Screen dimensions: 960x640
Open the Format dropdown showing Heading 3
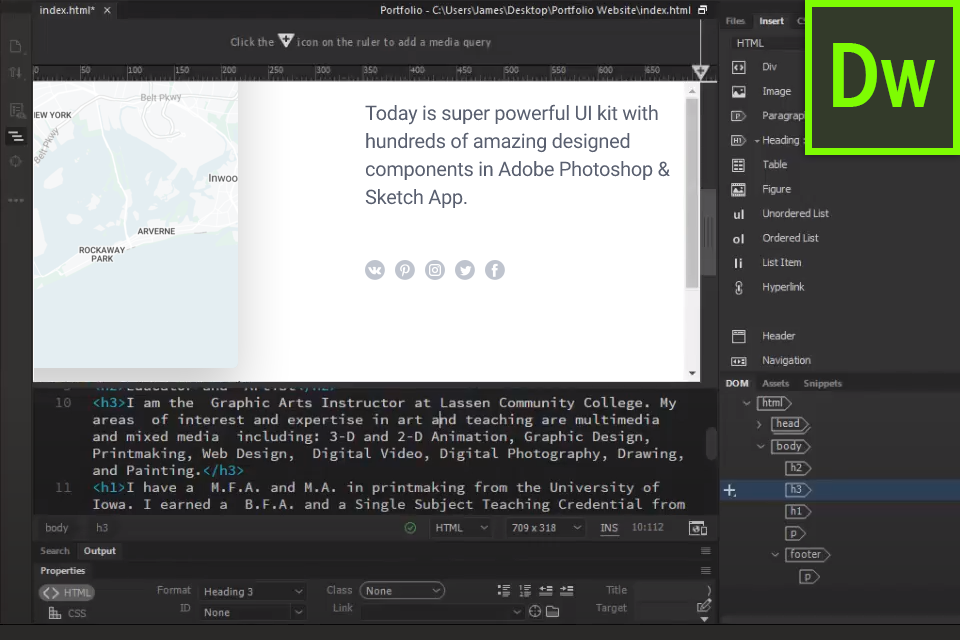[x=252, y=590]
